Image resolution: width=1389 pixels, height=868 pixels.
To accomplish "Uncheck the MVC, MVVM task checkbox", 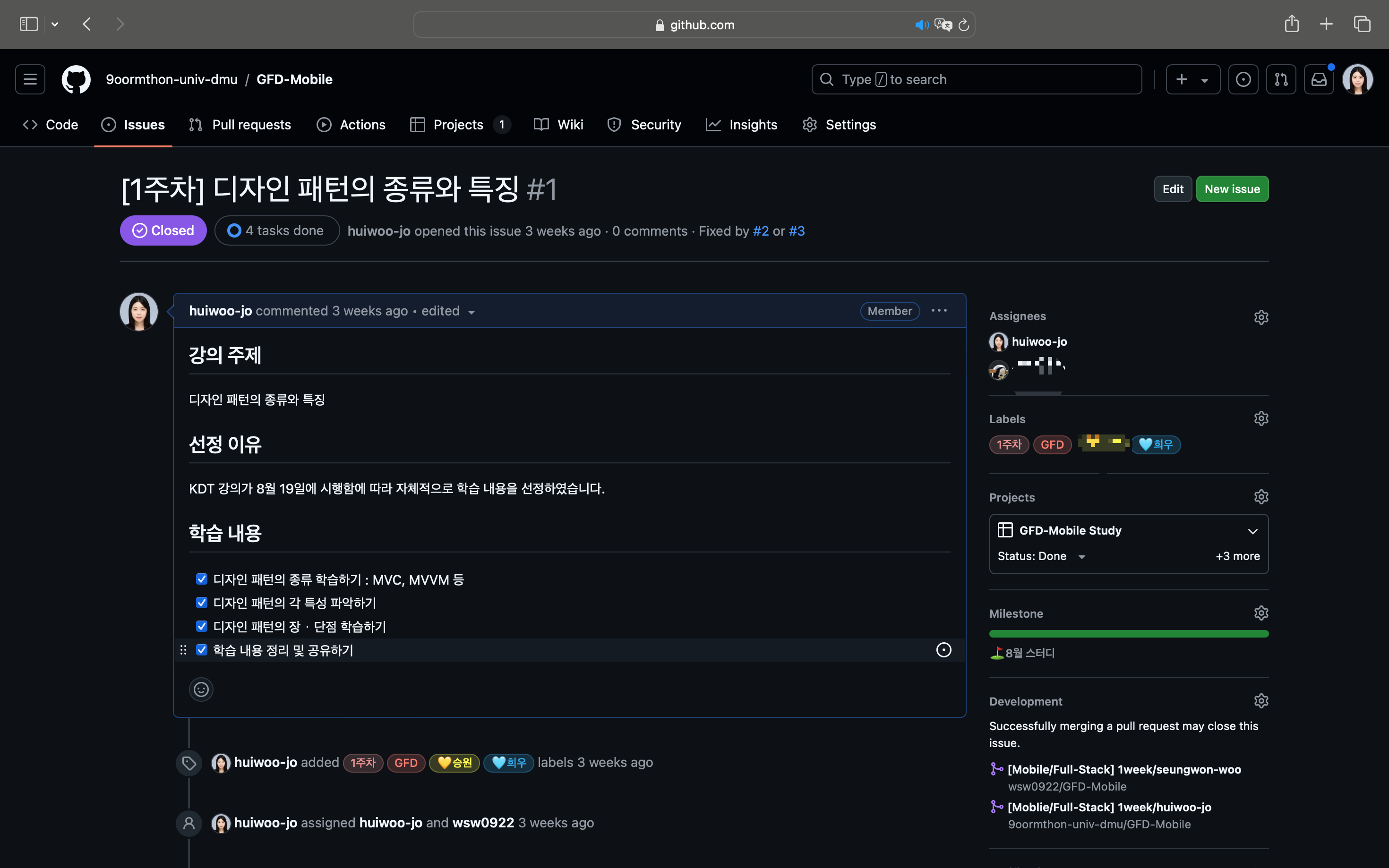I will point(202,579).
